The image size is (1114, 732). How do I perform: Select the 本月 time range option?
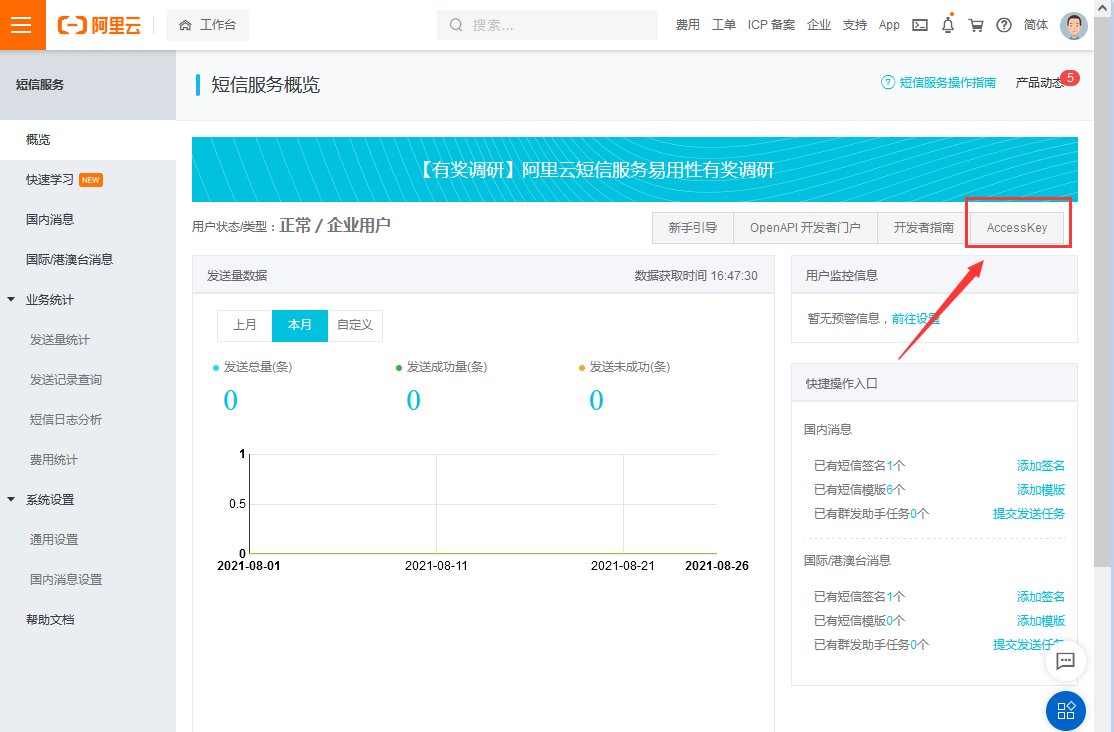click(x=299, y=325)
